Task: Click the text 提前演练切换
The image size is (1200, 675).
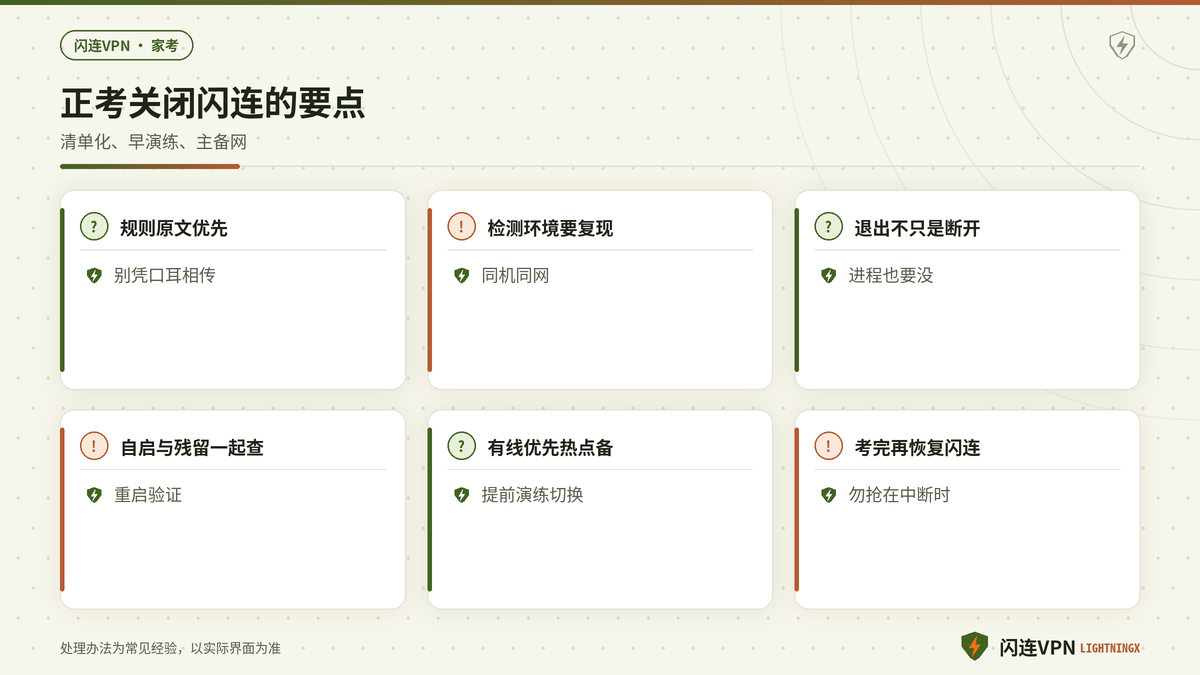Action: tap(532, 495)
